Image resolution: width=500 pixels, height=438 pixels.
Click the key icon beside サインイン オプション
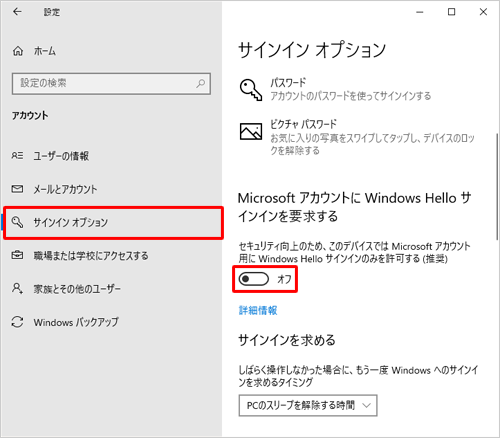tap(17, 222)
